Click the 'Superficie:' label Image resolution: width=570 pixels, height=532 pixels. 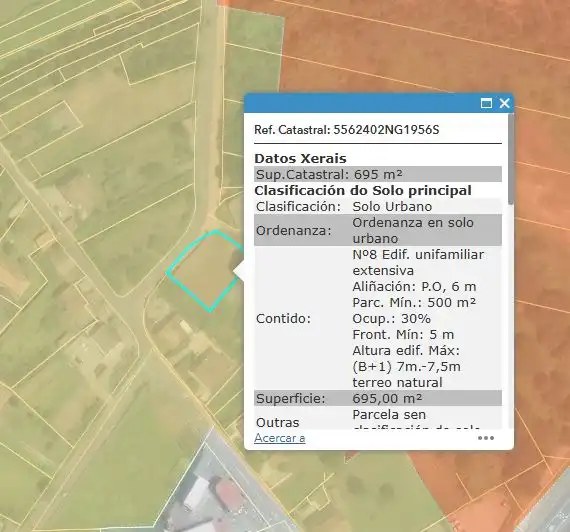coord(290,399)
